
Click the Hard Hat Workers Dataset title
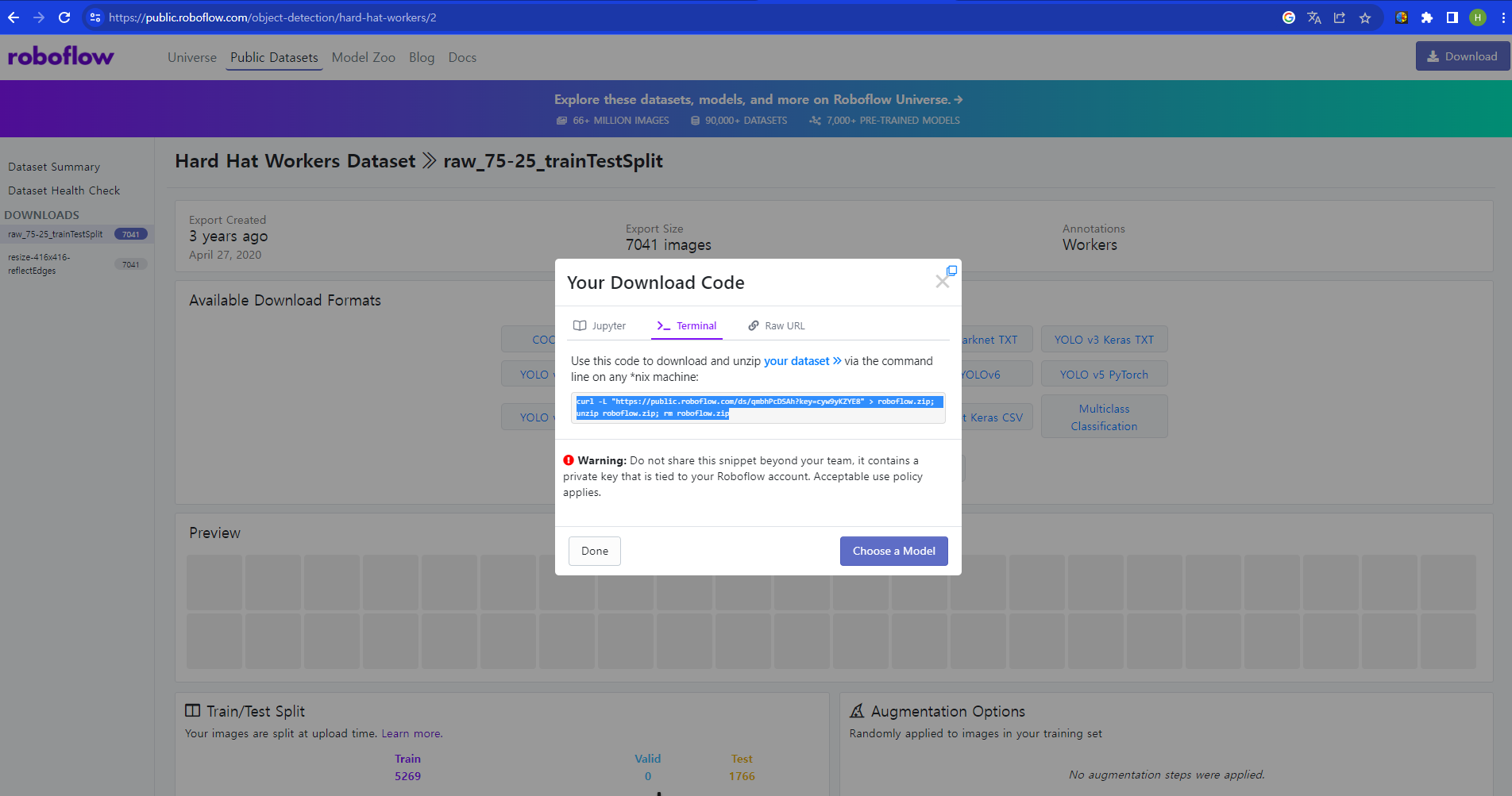[x=295, y=161]
